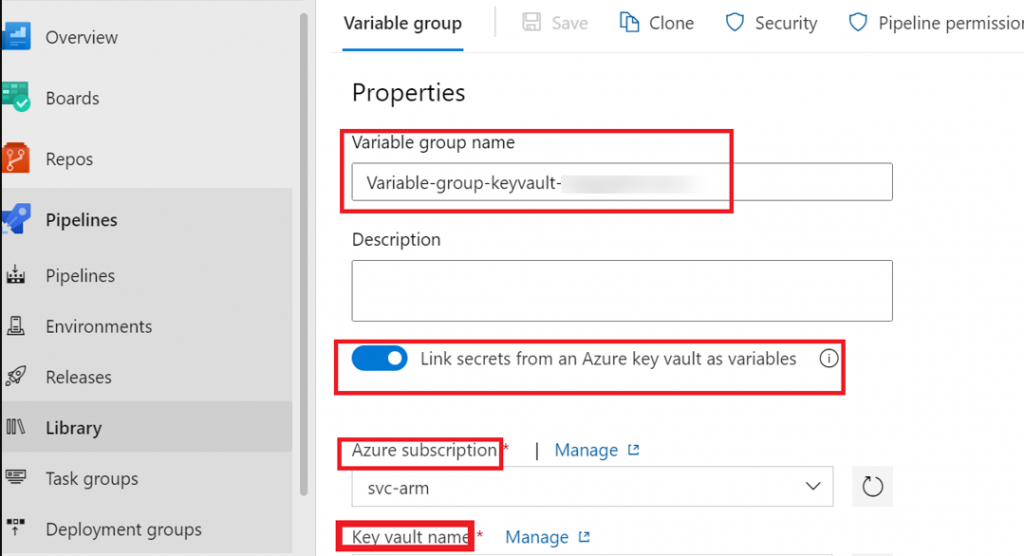Screen dimensions: 1024x556
Task: Open the Library section in the sidebar
Action: [147, 427]
